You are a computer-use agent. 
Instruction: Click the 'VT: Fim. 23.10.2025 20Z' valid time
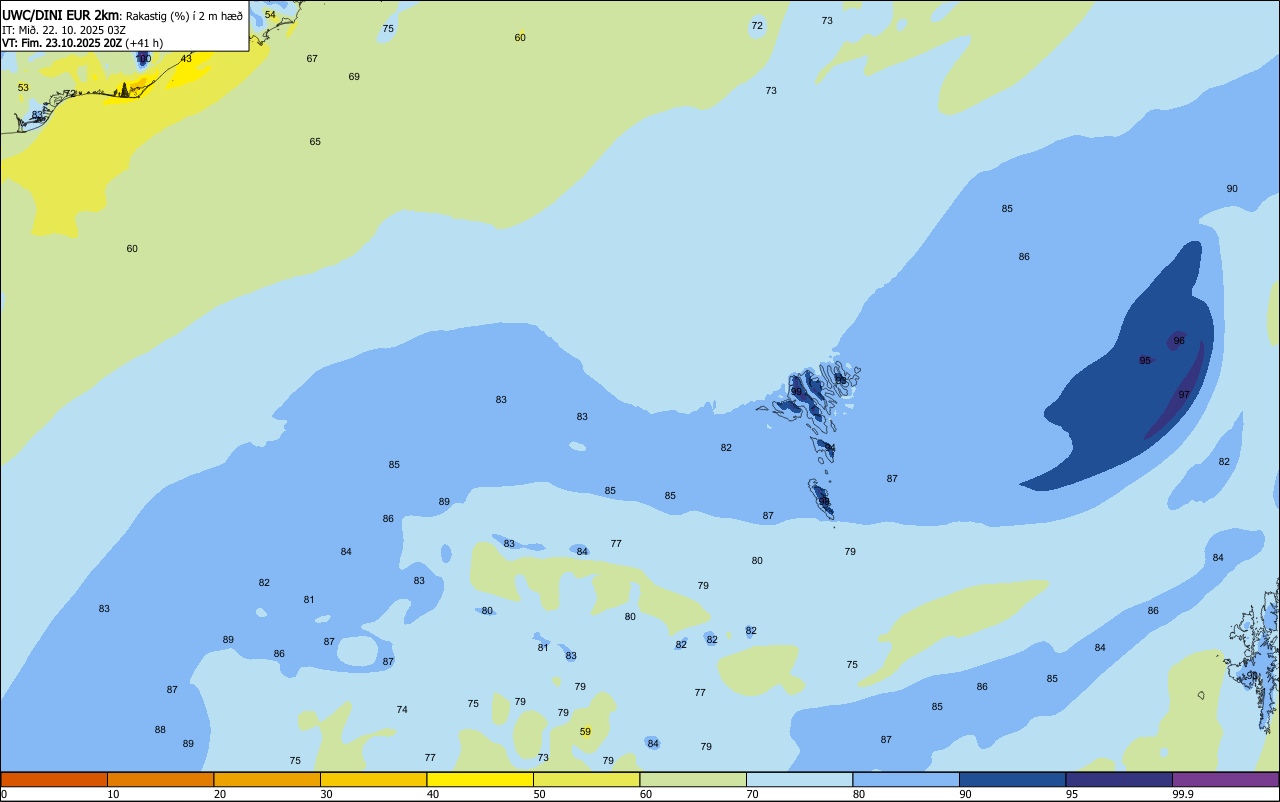(x=62, y=43)
